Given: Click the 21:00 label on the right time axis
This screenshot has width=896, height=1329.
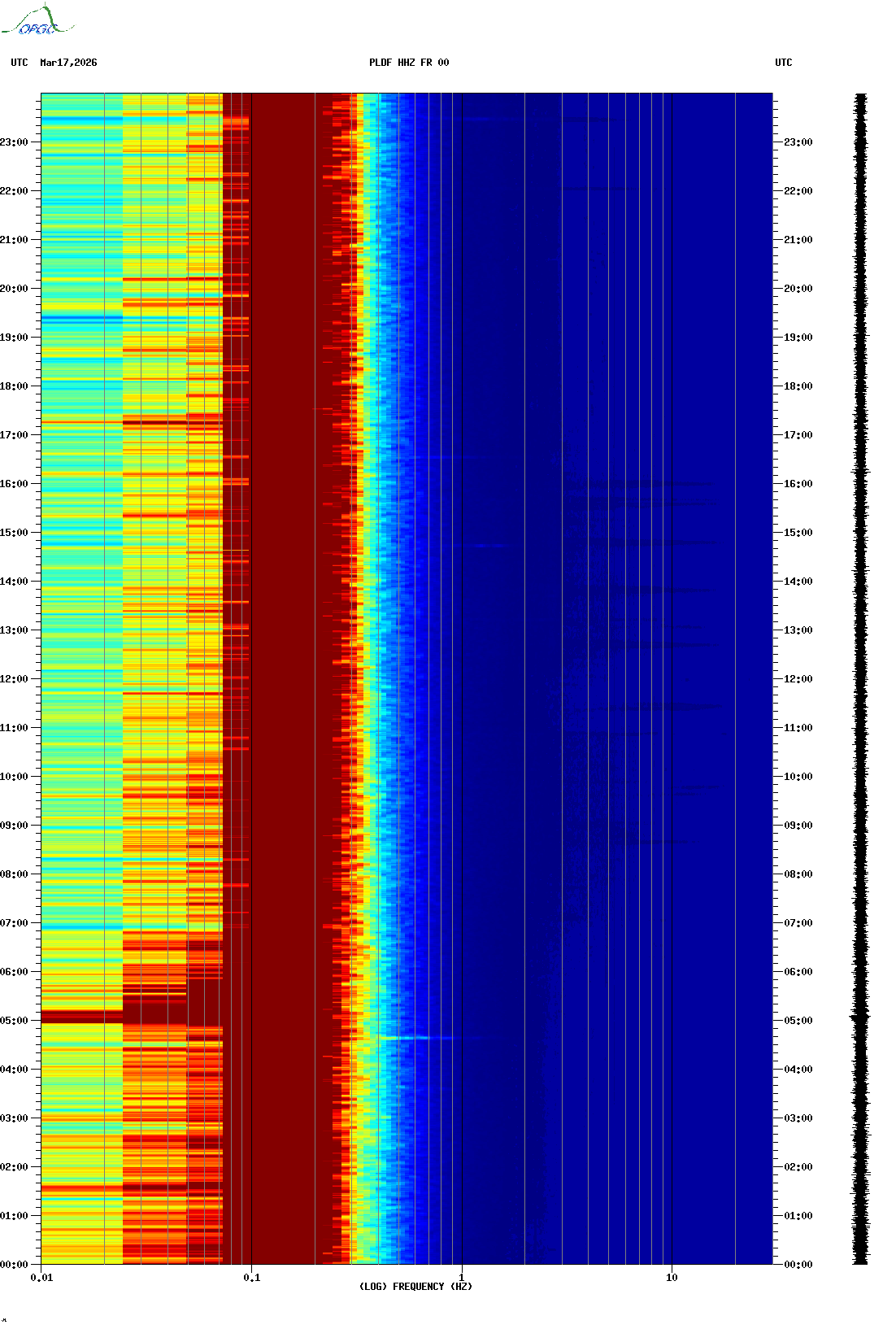Looking at the screenshot, I should tap(798, 240).
